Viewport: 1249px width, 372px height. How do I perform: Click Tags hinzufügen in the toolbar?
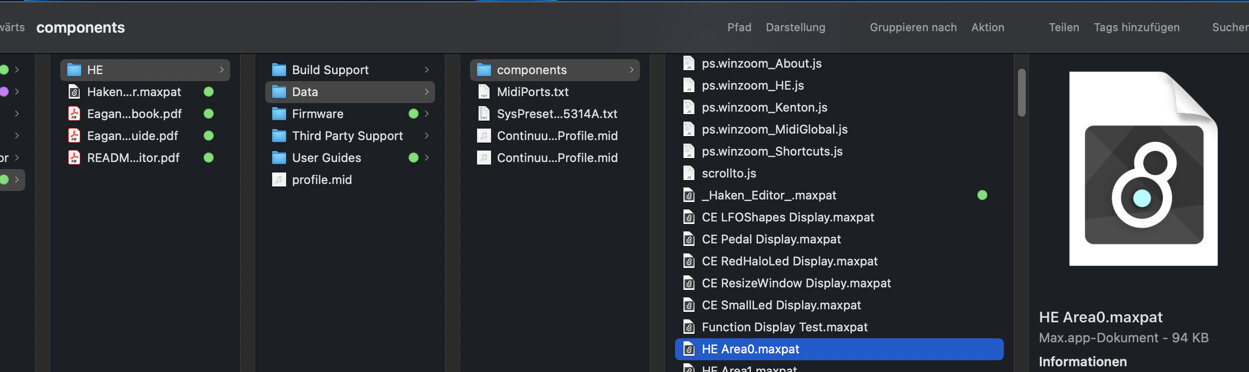click(x=1137, y=28)
